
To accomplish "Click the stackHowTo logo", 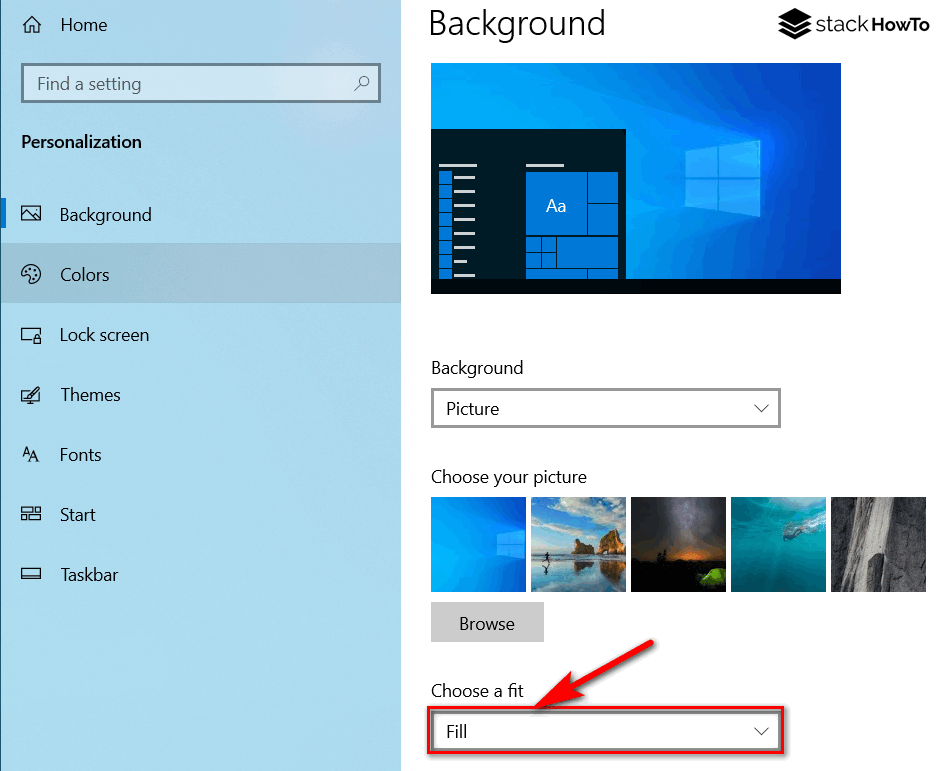I will click(x=853, y=24).
